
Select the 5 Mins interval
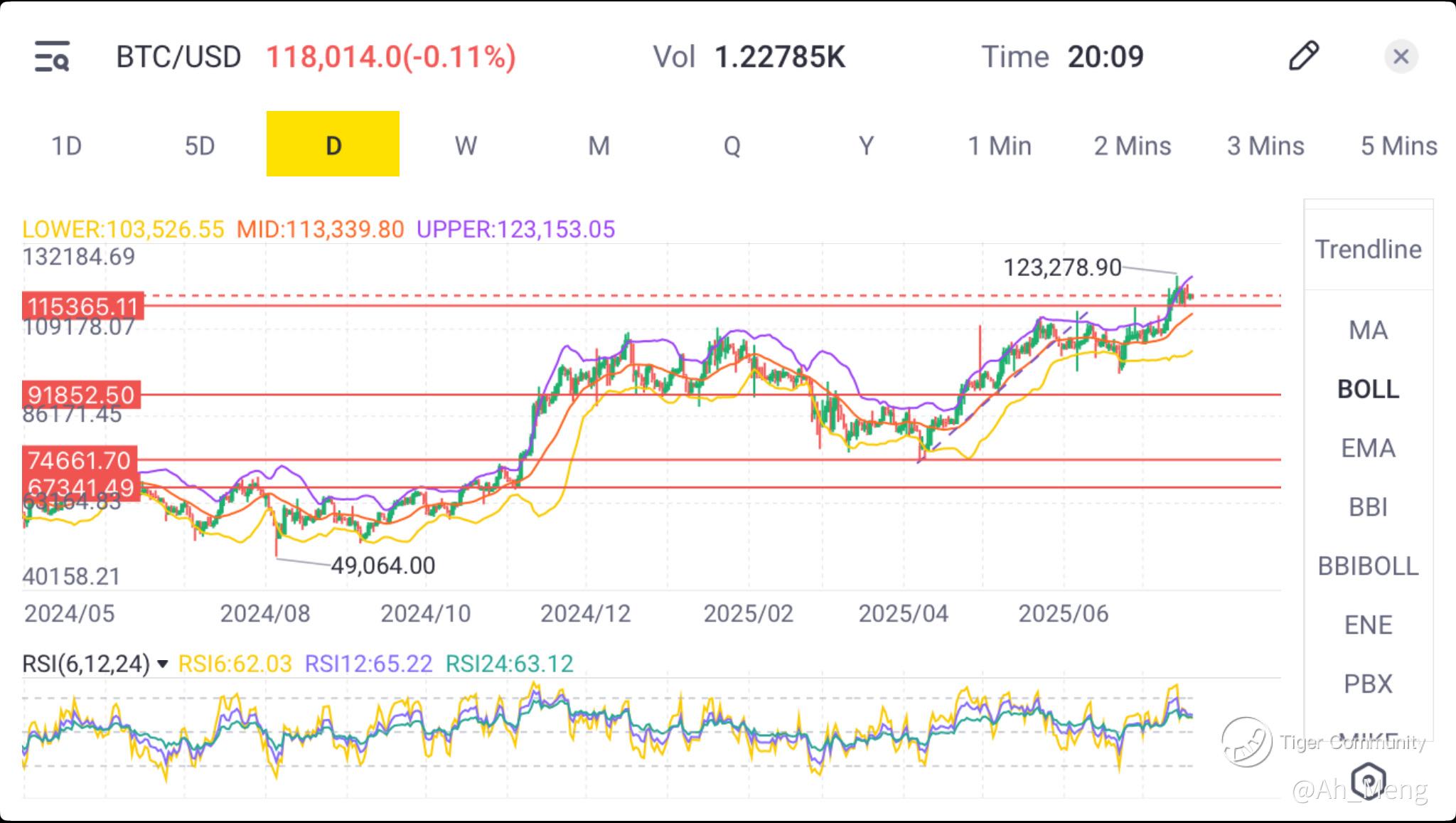click(1398, 146)
